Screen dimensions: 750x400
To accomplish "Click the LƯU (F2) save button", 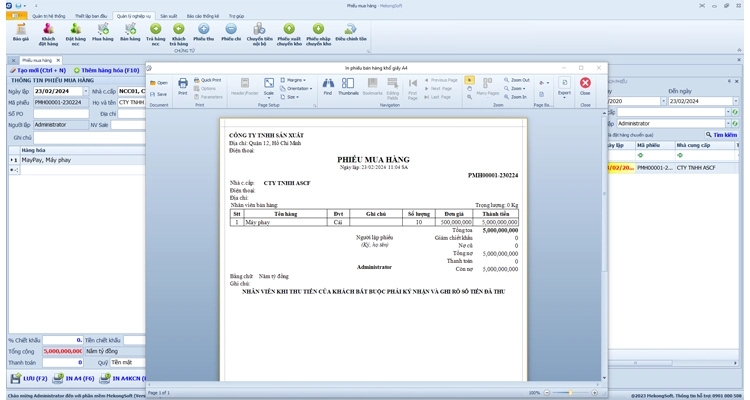I will (28, 379).
